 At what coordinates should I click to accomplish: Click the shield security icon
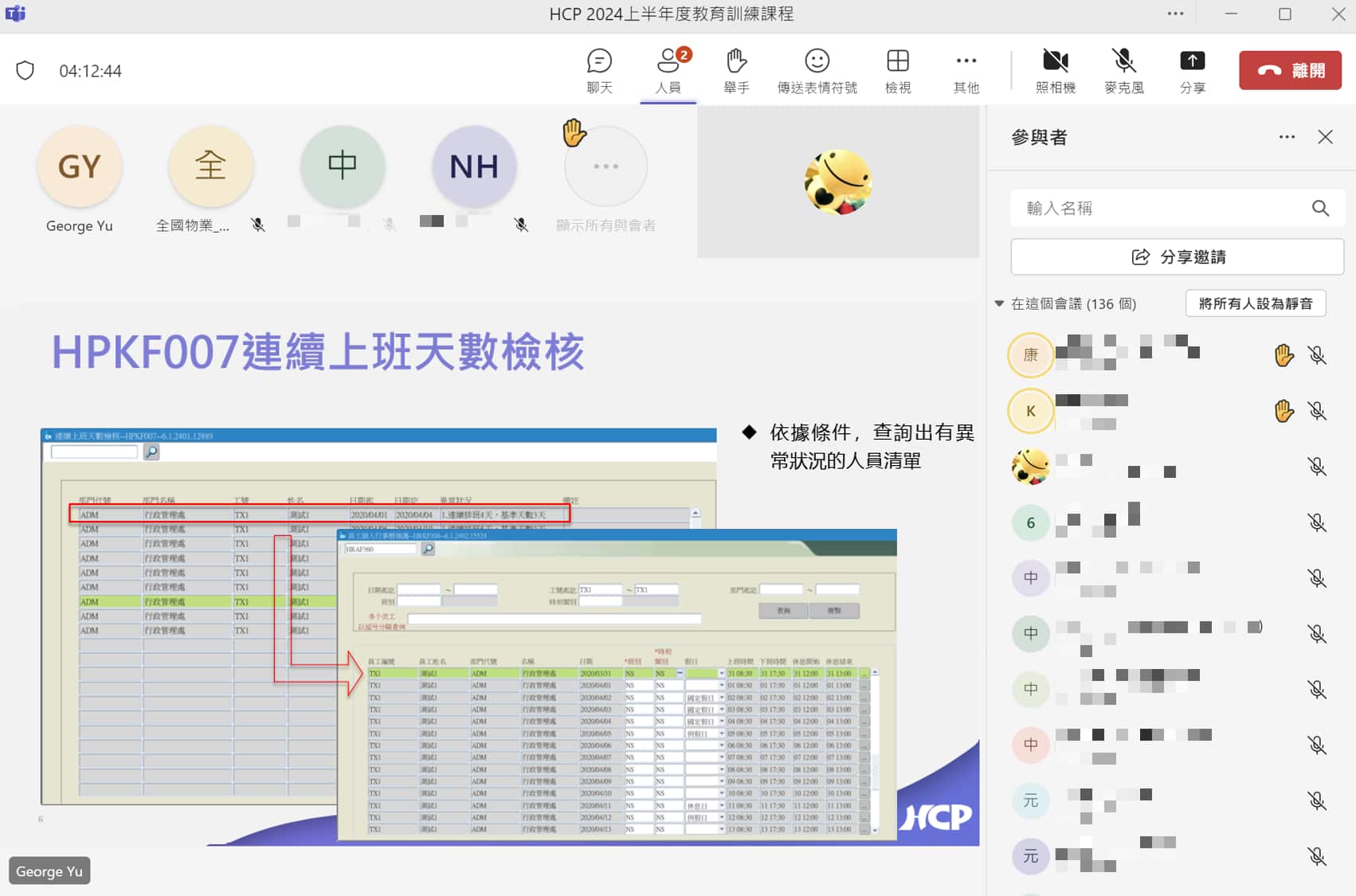tap(25, 71)
